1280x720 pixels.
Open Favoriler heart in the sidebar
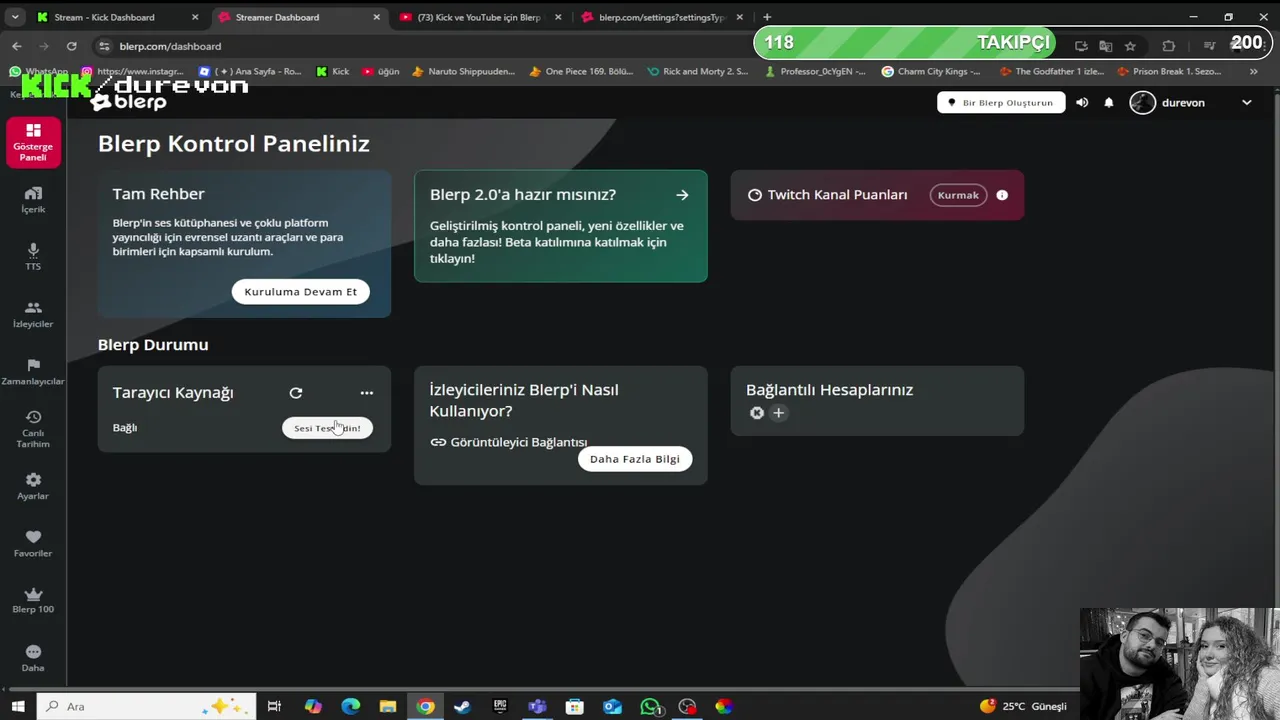[33, 544]
